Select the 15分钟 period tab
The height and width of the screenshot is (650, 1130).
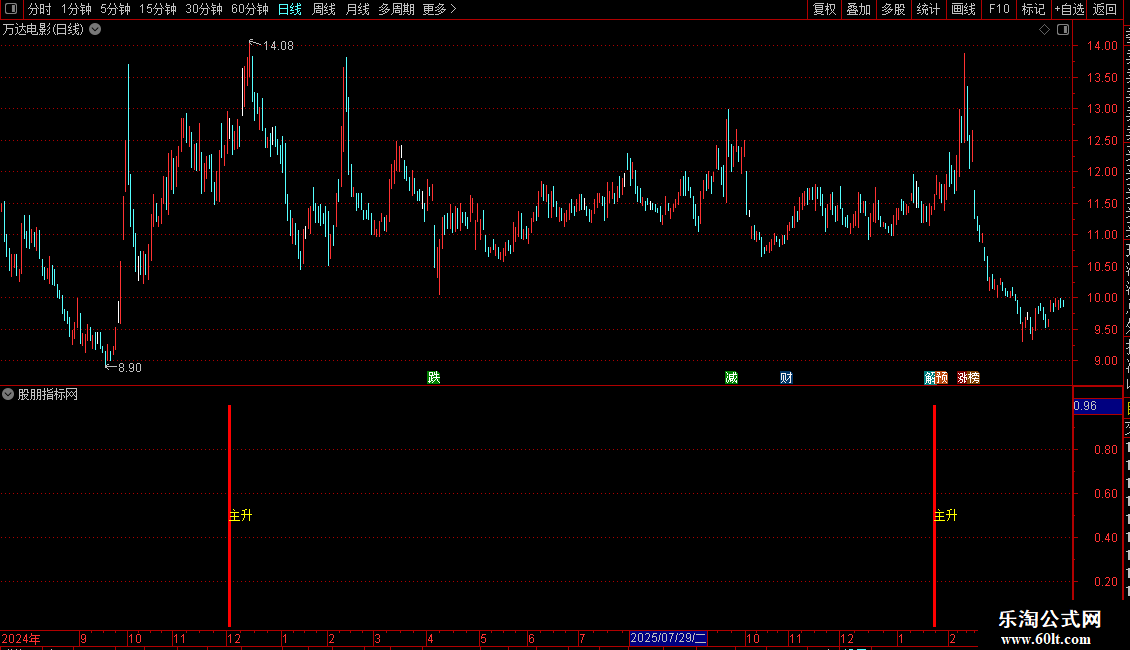(x=158, y=9)
